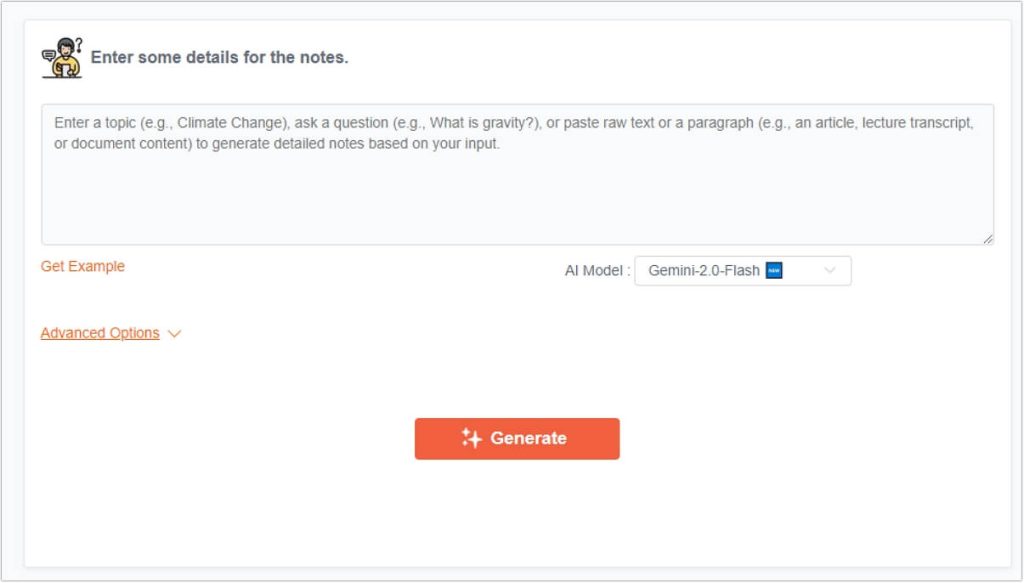The height and width of the screenshot is (583, 1024).
Task: Click the blue NEW badge next to Gemini-2.0-Flash
Action: click(x=775, y=270)
